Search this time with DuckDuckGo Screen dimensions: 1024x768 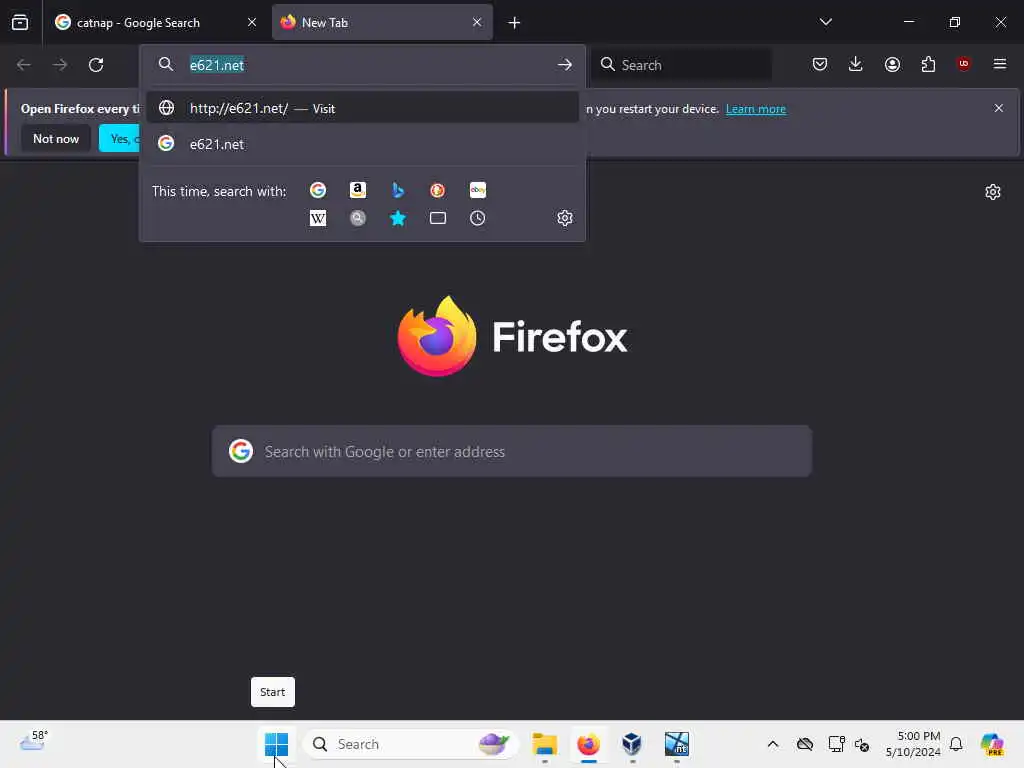click(438, 190)
